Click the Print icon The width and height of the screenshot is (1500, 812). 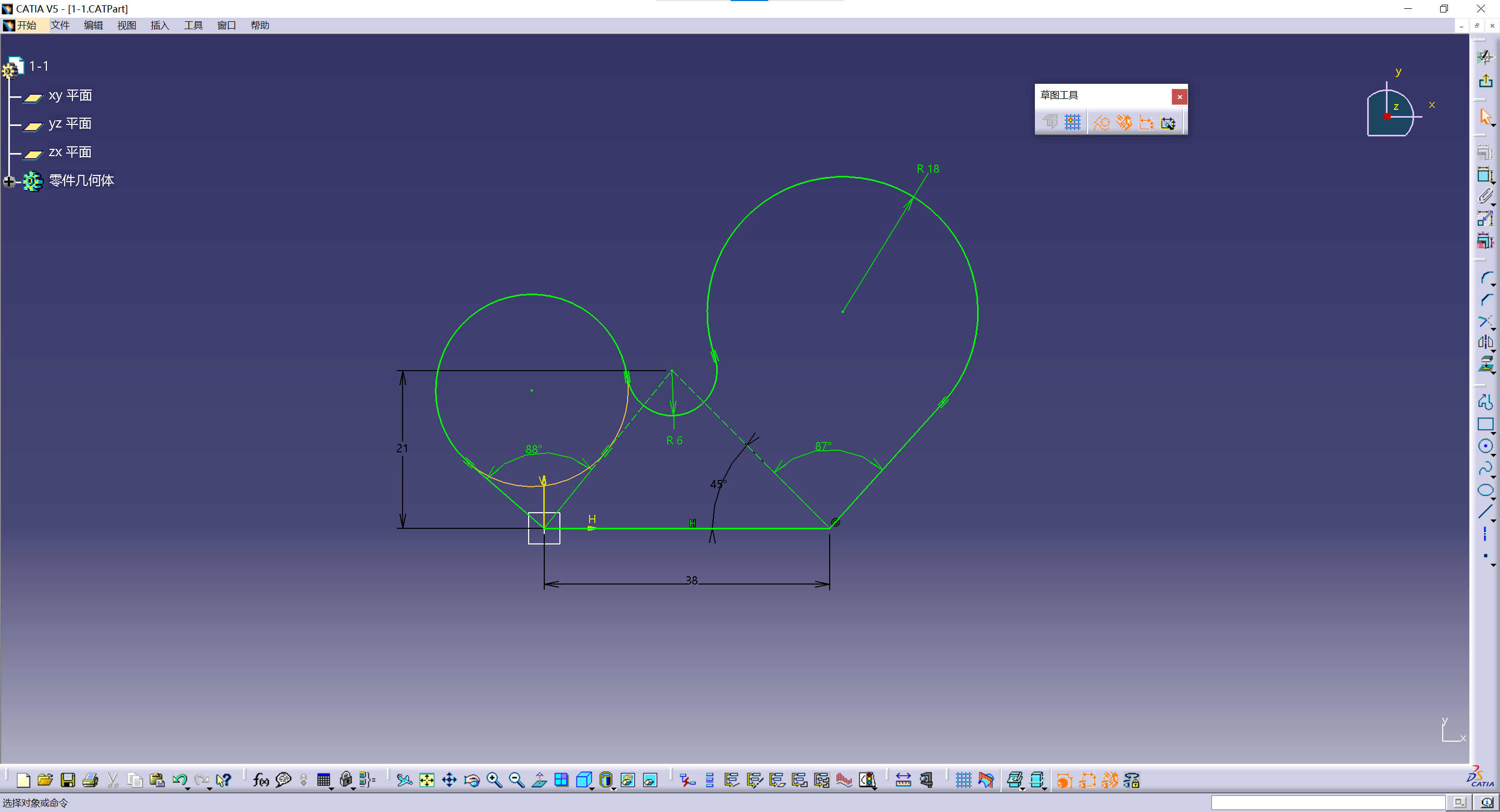[x=90, y=780]
